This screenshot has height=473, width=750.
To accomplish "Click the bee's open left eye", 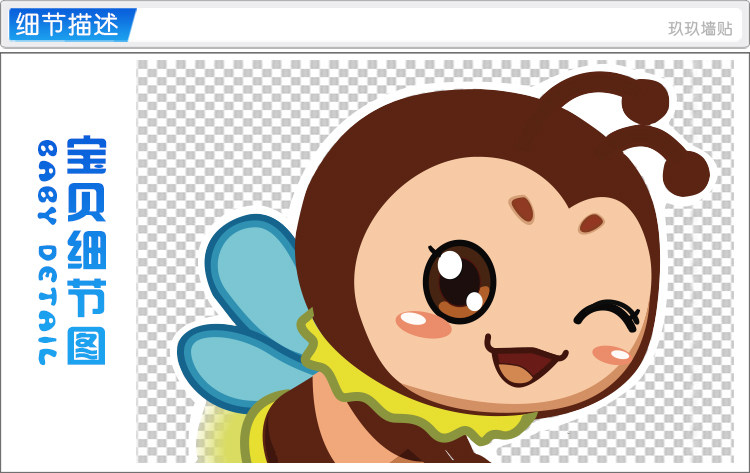I will point(459,281).
